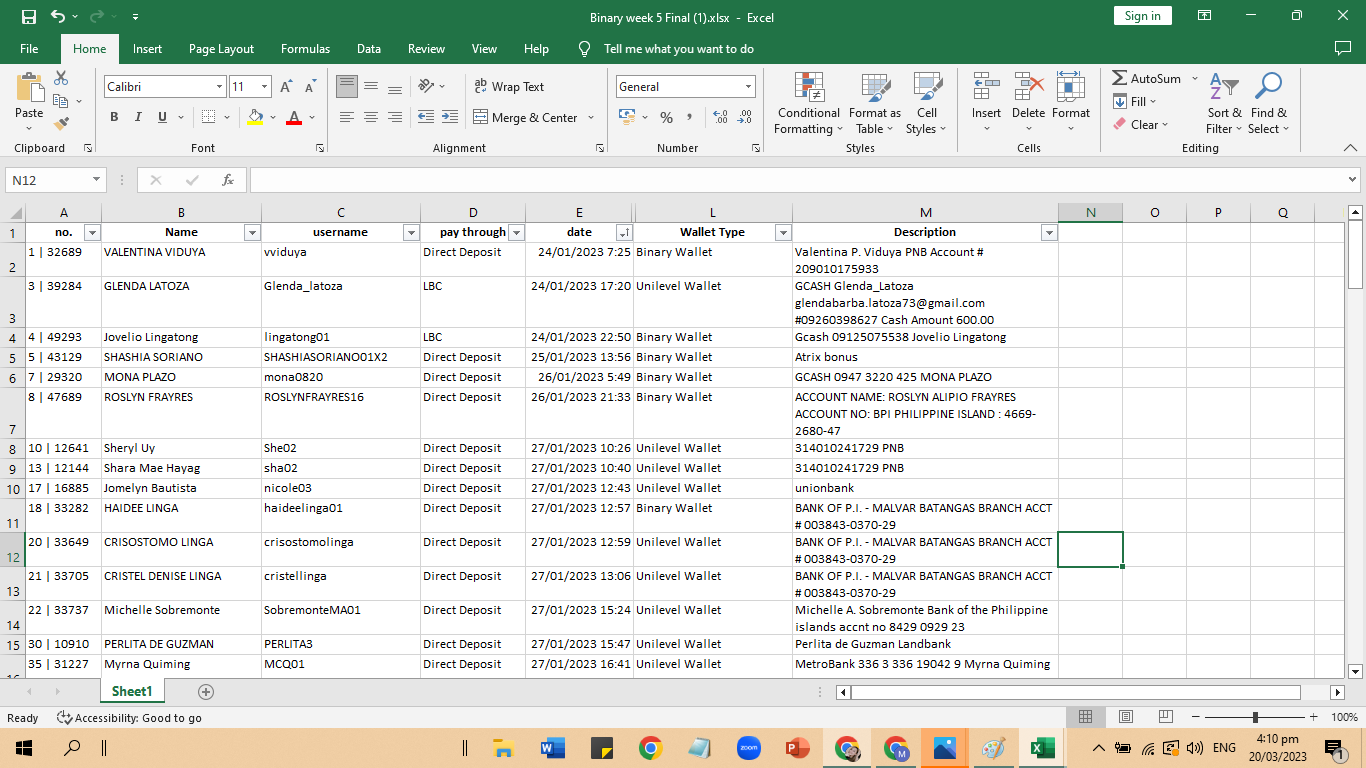Viewport: 1366px width, 768px height.
Task: Click the Decrease Indent icon
Action: point(425,117)
